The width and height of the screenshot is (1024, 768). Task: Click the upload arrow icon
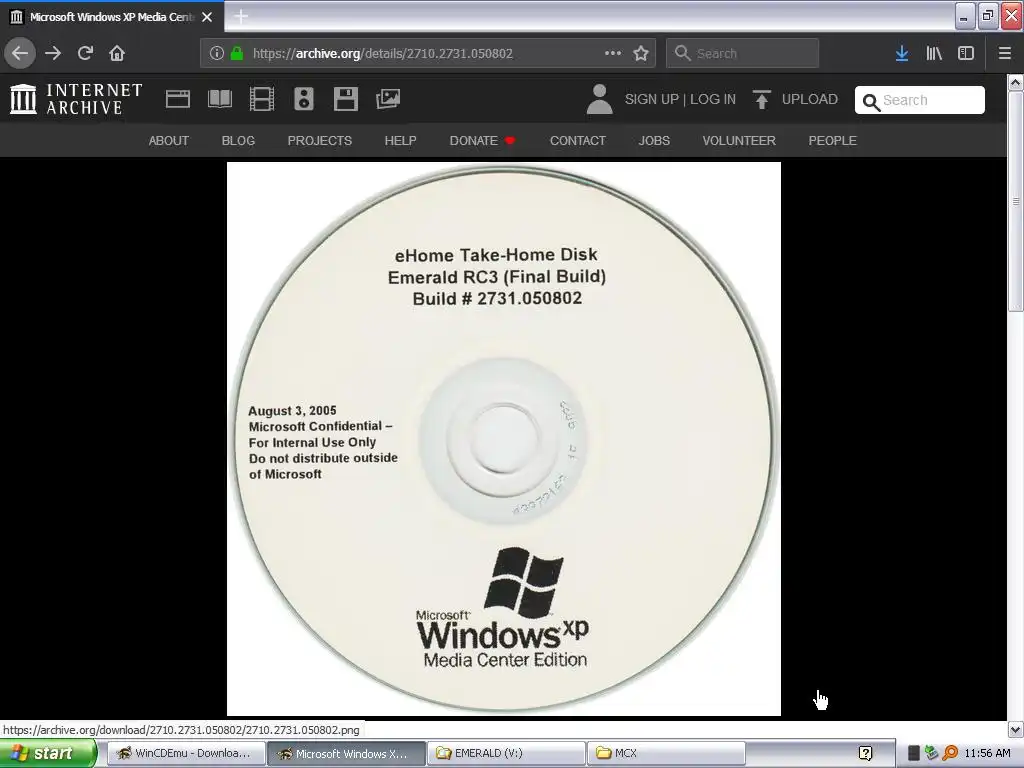[x=761, y=99]
